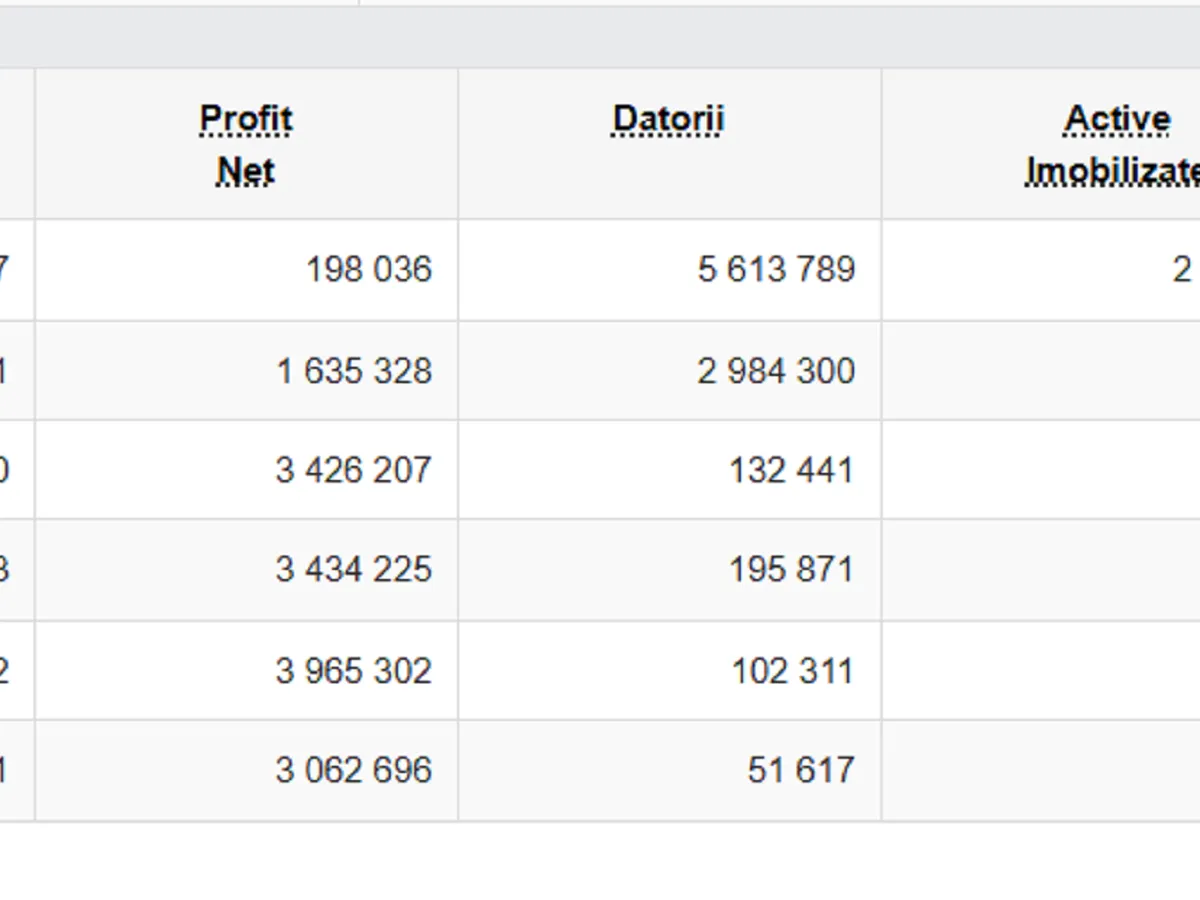Viewport: 1200px width, 900px height.
Task: Click the Datorii value 132 441
Action: point(791,470)
